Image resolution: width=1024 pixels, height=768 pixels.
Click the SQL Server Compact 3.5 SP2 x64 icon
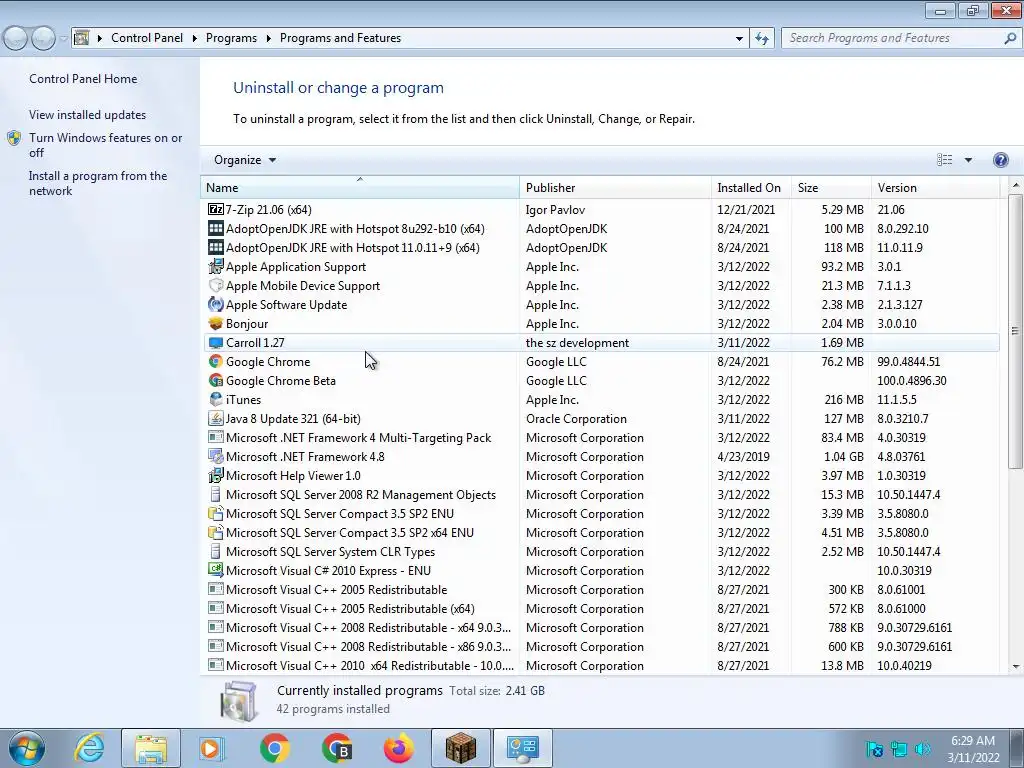pyautogui.click(x=216, y=532)
